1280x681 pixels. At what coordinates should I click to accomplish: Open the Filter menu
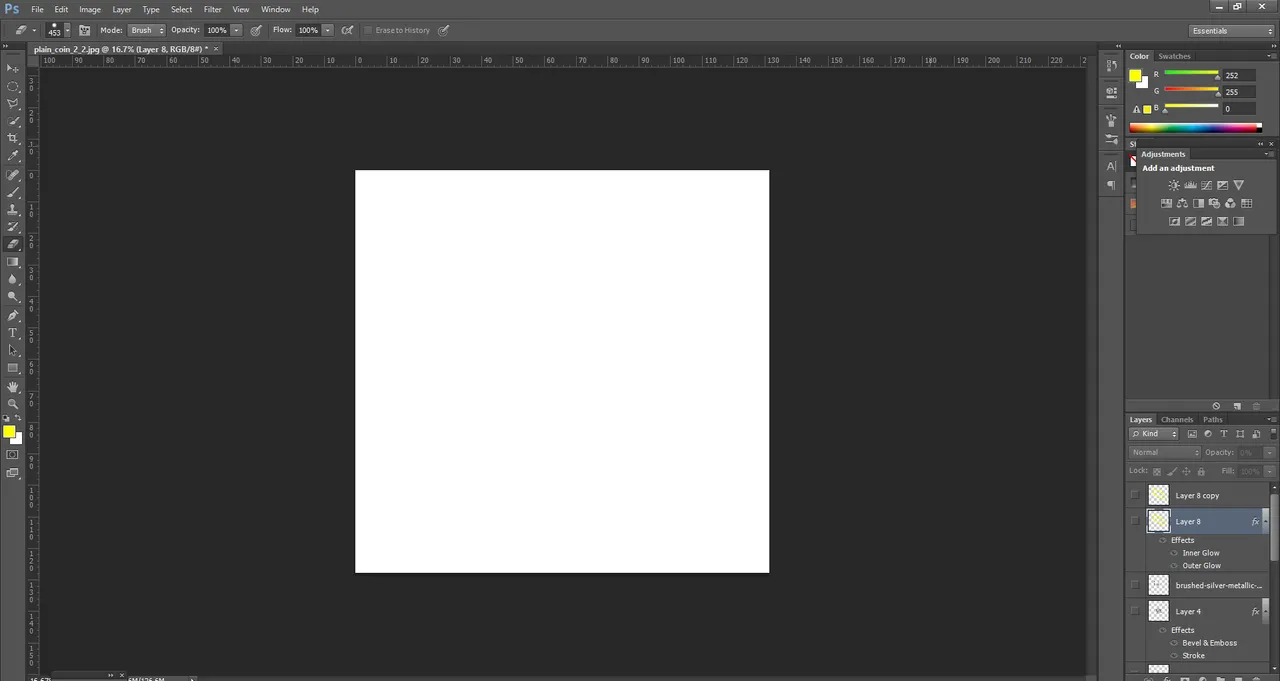[213, 9]
